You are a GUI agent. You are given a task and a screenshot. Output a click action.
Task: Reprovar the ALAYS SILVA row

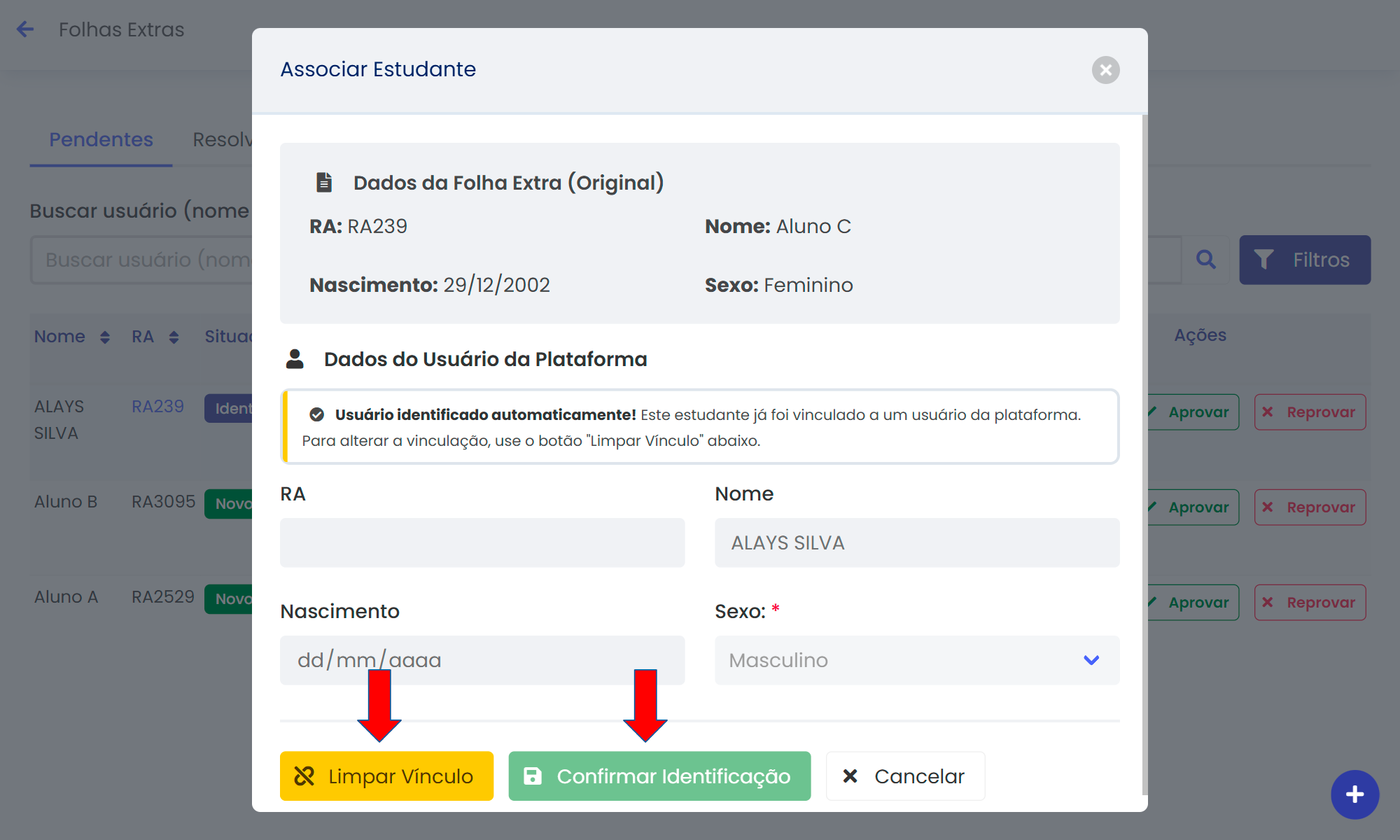pos(1310,412)
